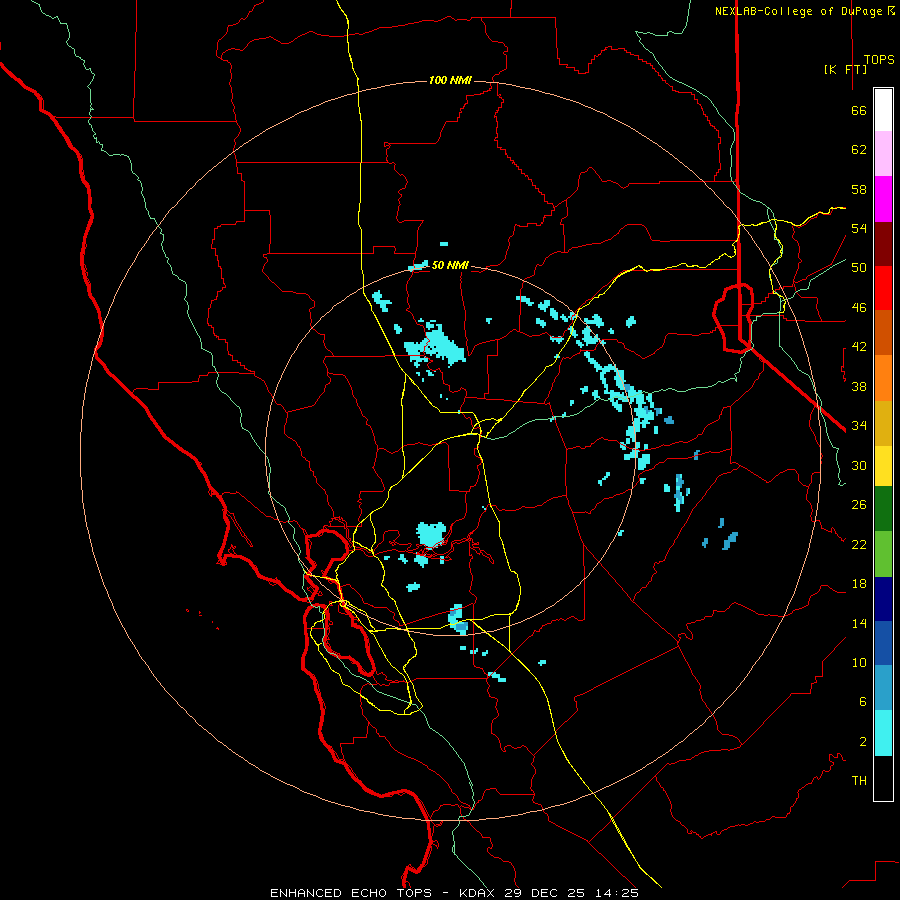Click the dark orange 46 kft swatch
This screenshot has width=900, height=900.
pos(883,332)
